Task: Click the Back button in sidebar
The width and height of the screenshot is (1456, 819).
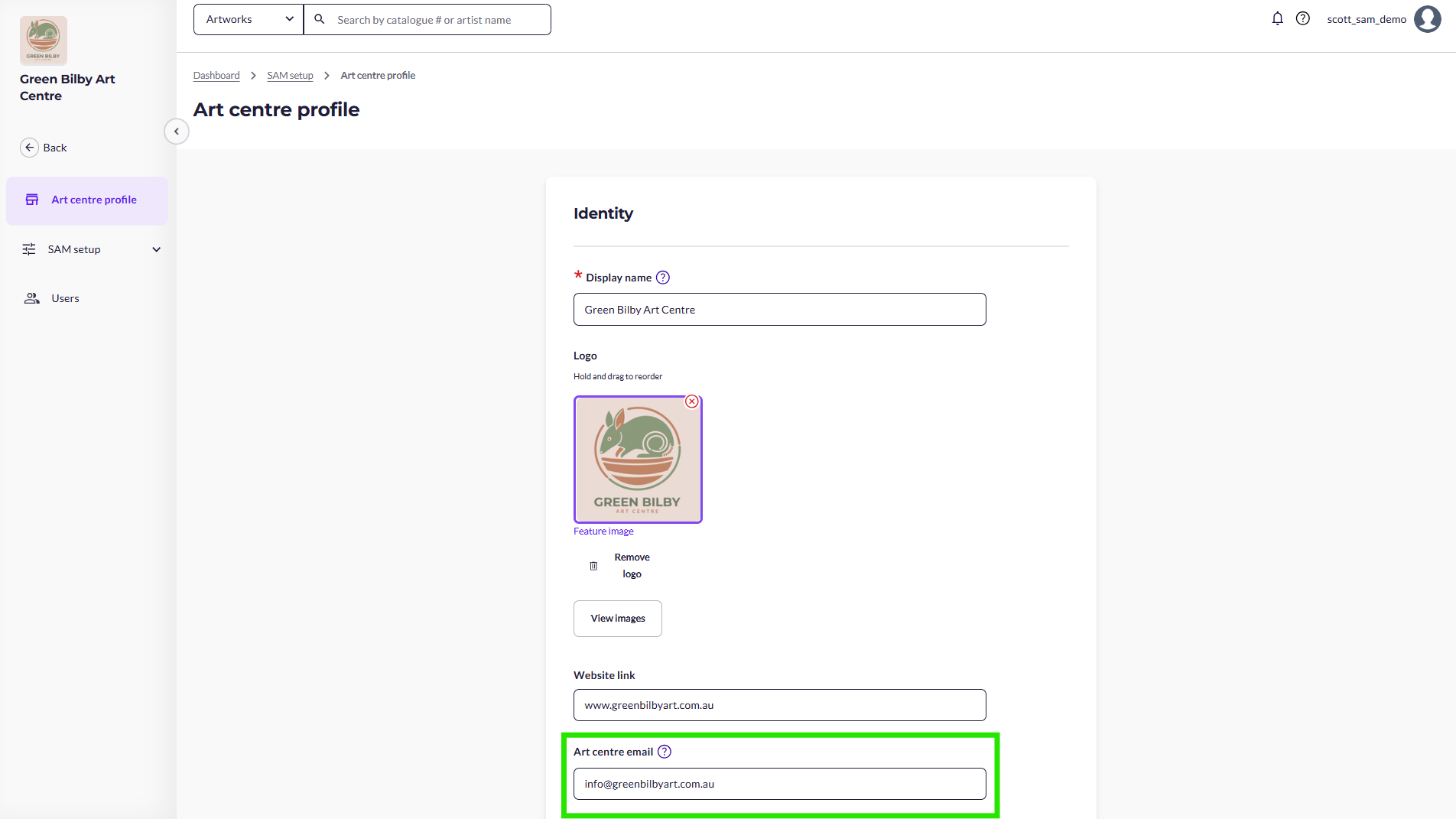Action: pyautogui.click(x=44, y=148)
